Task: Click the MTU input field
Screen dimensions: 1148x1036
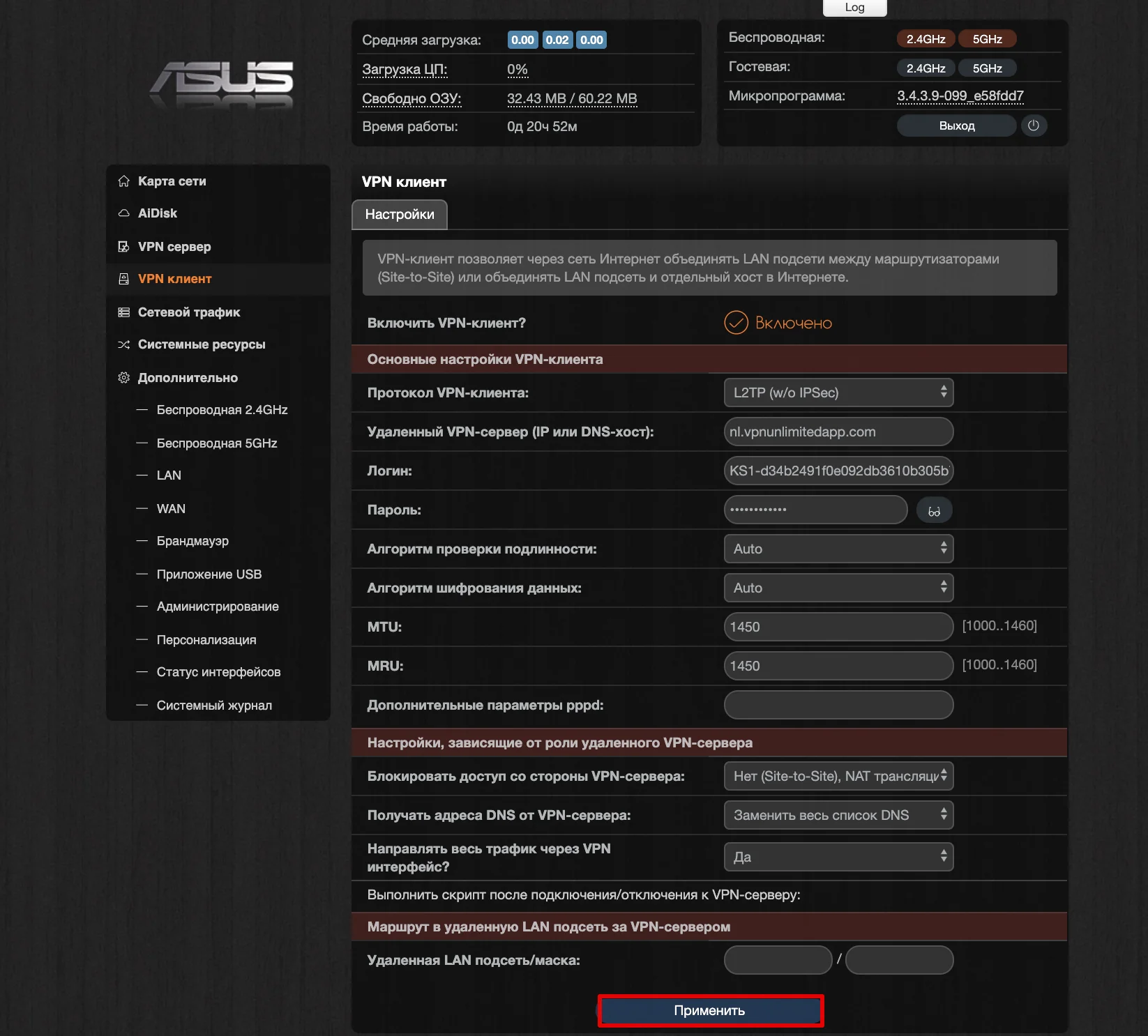Action: [838, 627]
